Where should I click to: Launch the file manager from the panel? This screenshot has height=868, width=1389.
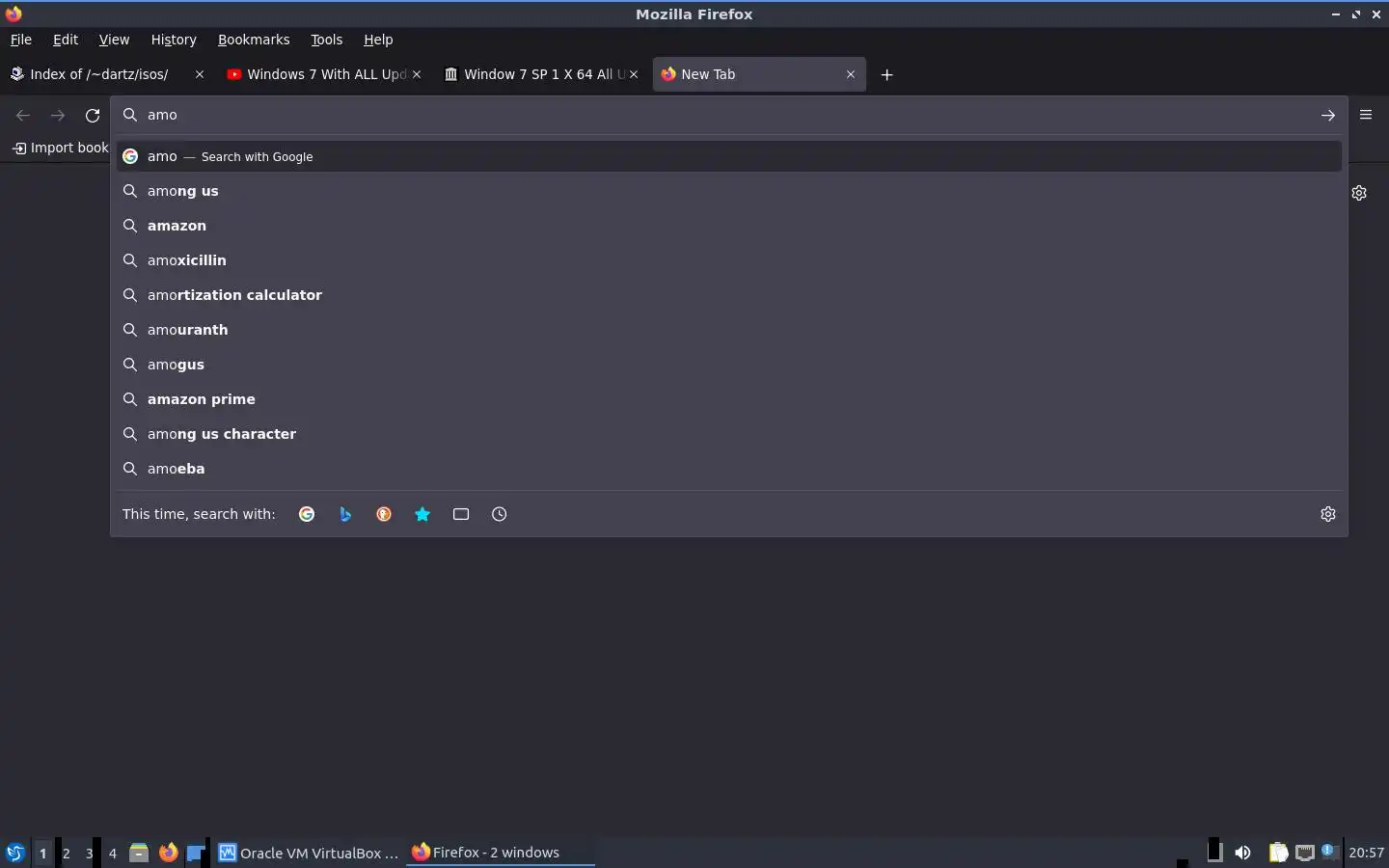coord(139,853)
